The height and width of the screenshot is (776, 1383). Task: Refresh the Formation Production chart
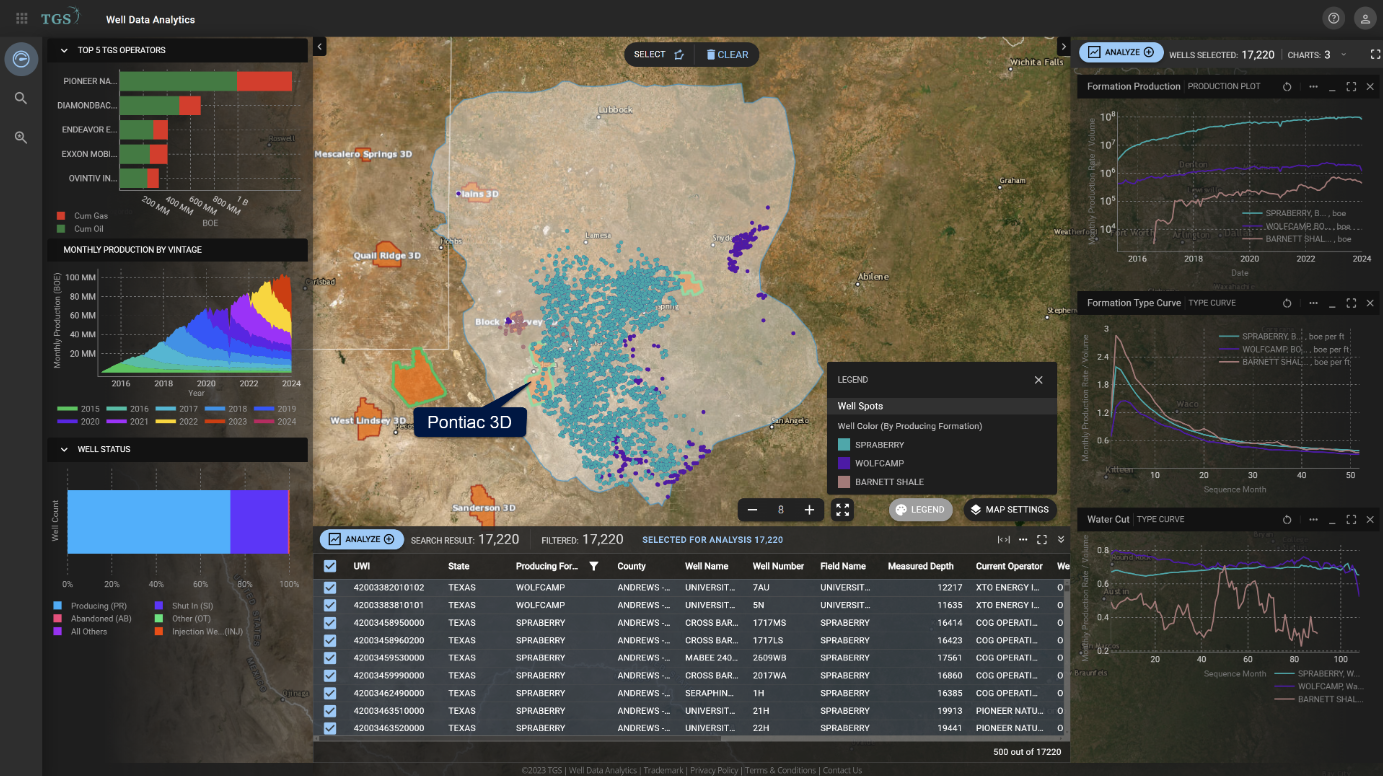click(x=1288, y=87)
